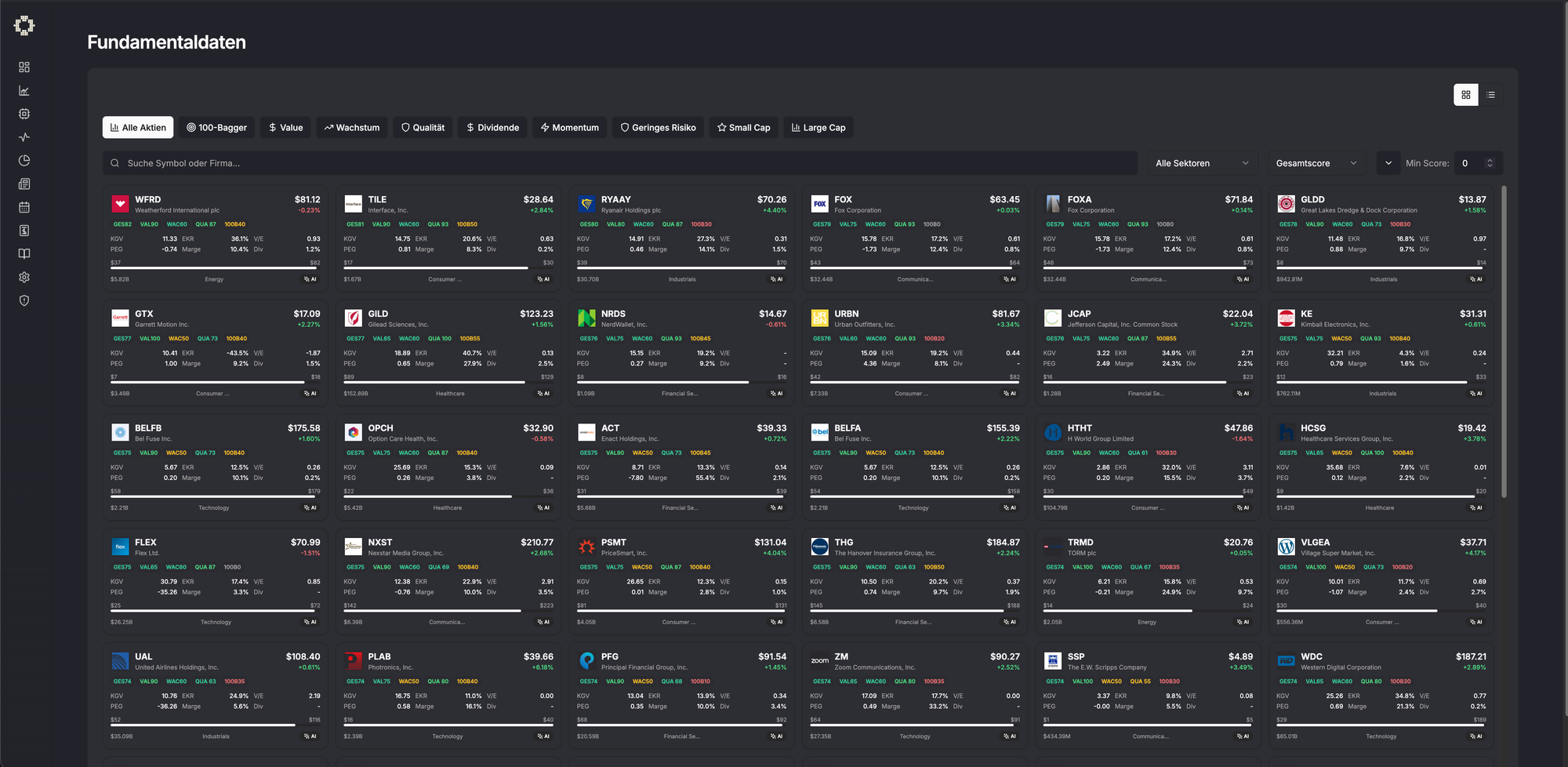Select the Dividende filter tab
The height and width of the screenshot is (767, 1568).
[492, 128]
